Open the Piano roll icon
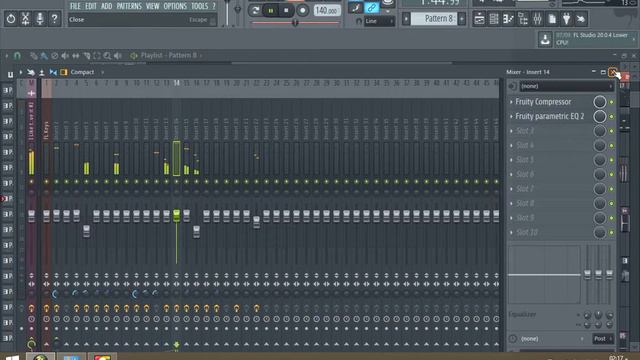Screen dimensions: 640x360 click(509, 19)
